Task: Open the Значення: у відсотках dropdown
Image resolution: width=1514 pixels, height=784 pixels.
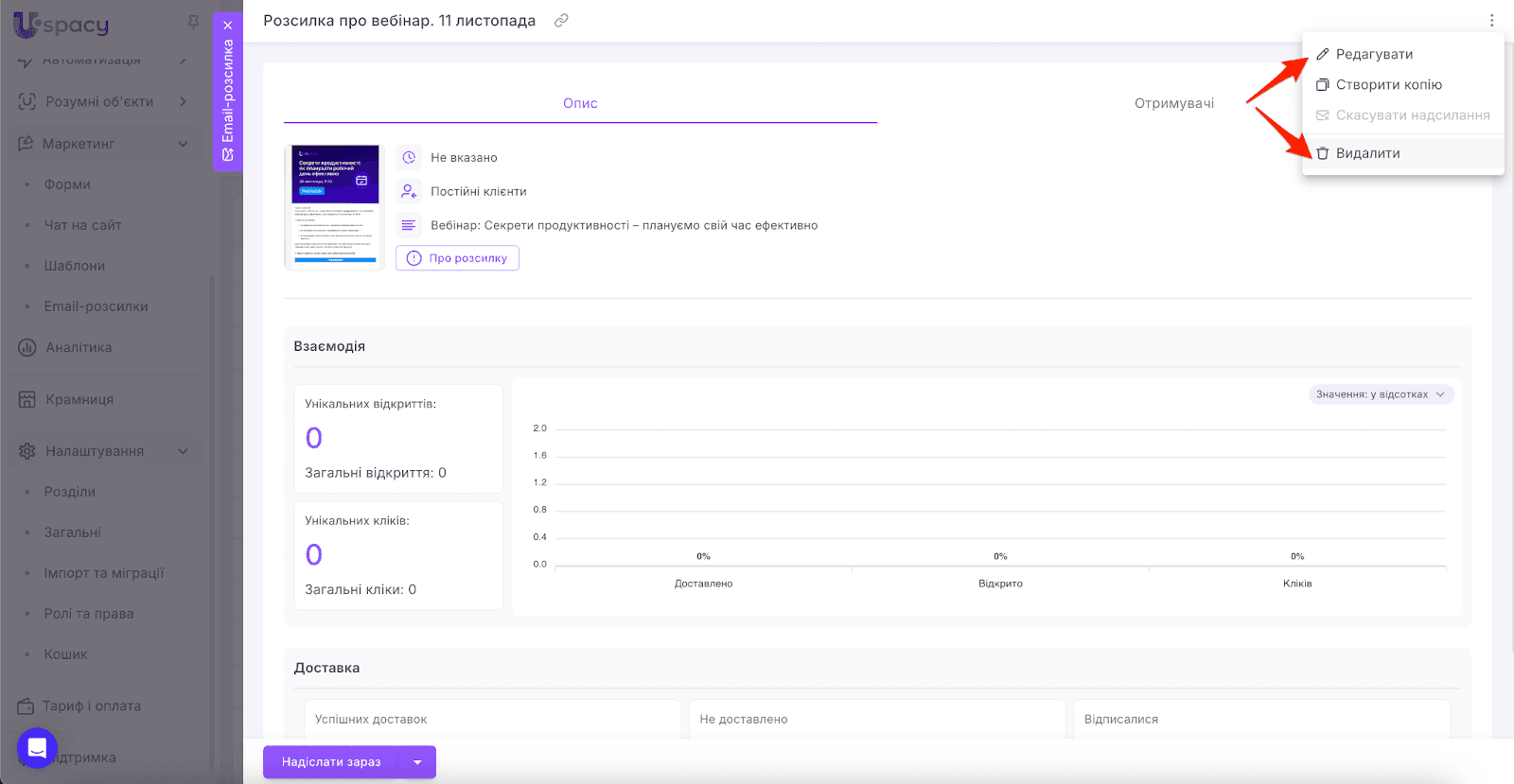Action: (1381, 394)
